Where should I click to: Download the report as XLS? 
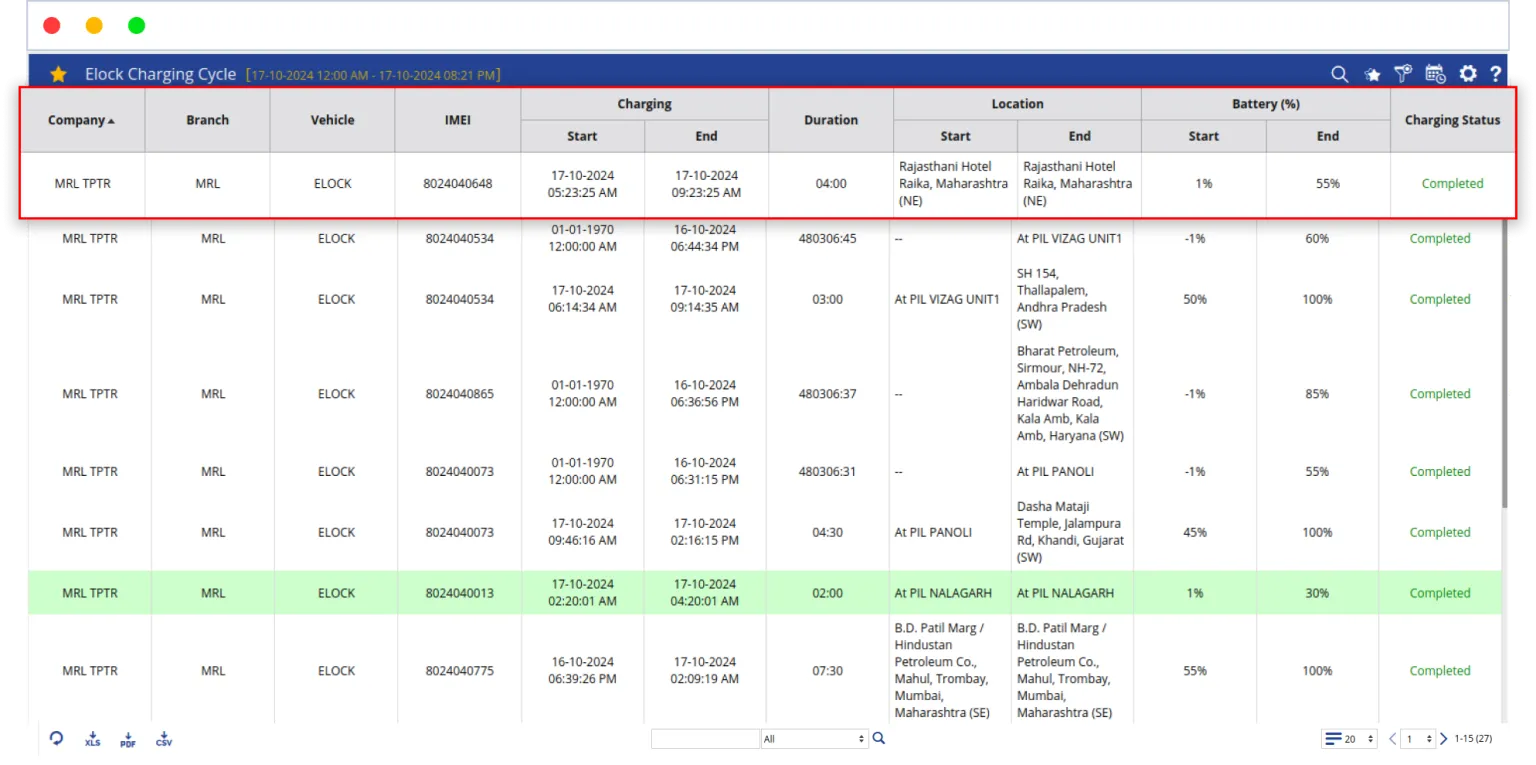pyautogui.click(x=92, y=739)
